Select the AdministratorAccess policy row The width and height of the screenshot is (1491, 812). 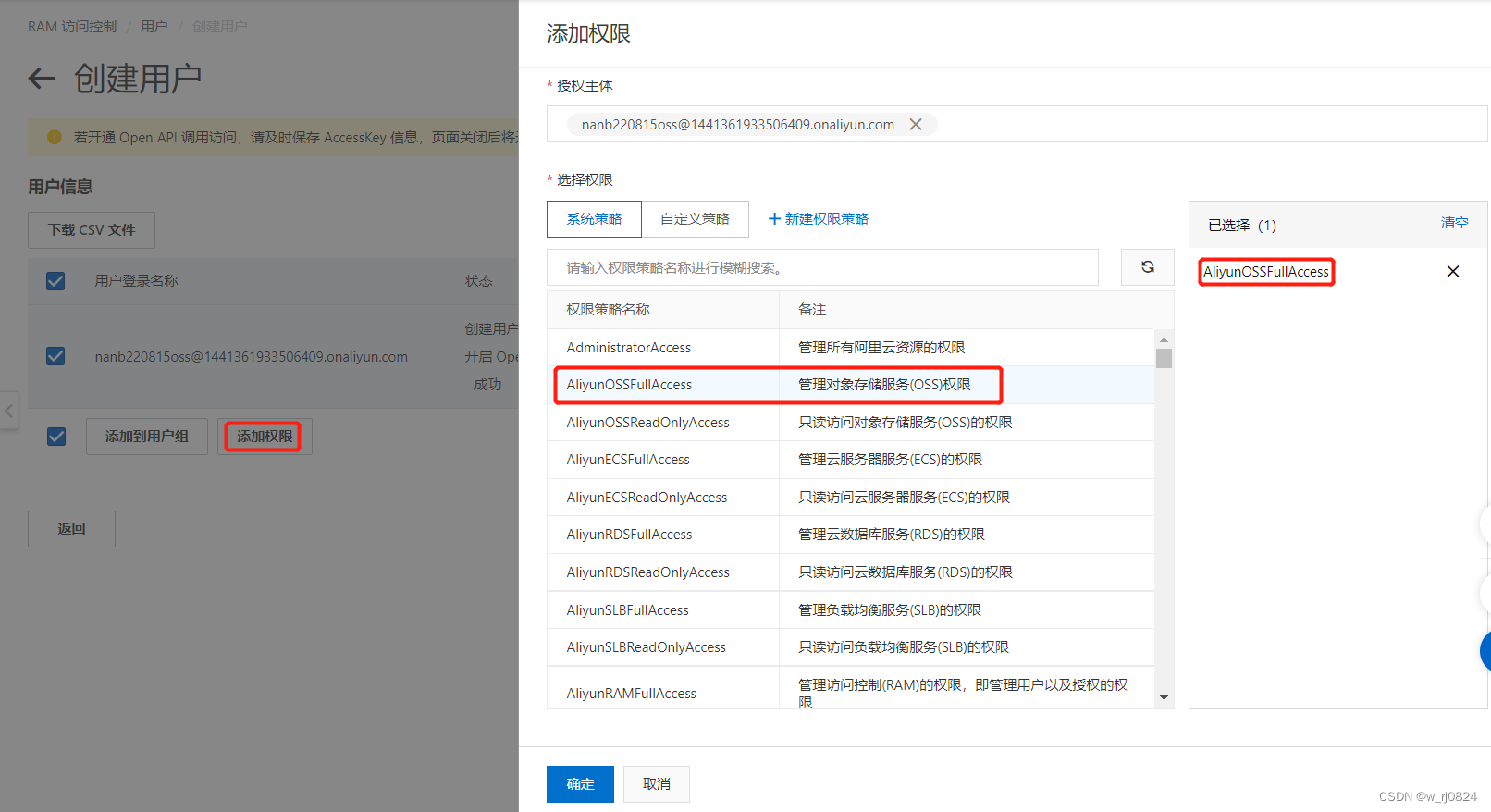(x=851, y=348)
